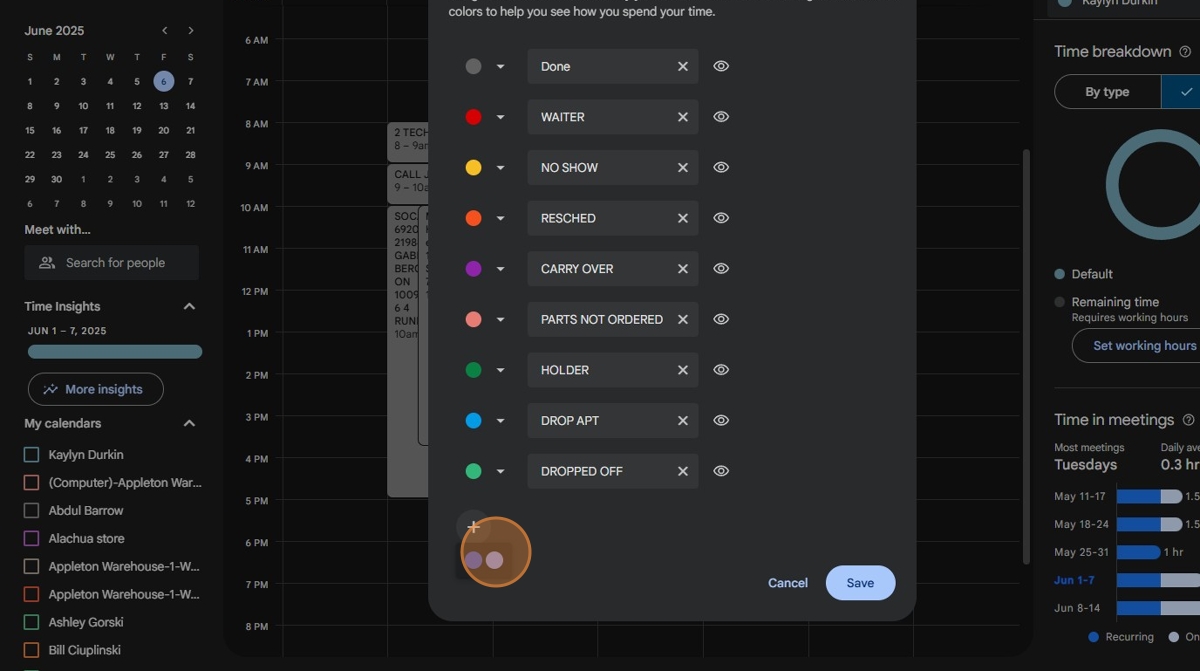
Task: Toggle visibility of the HOLDER label
Action: pyautogui.click(x=721, y=370)
